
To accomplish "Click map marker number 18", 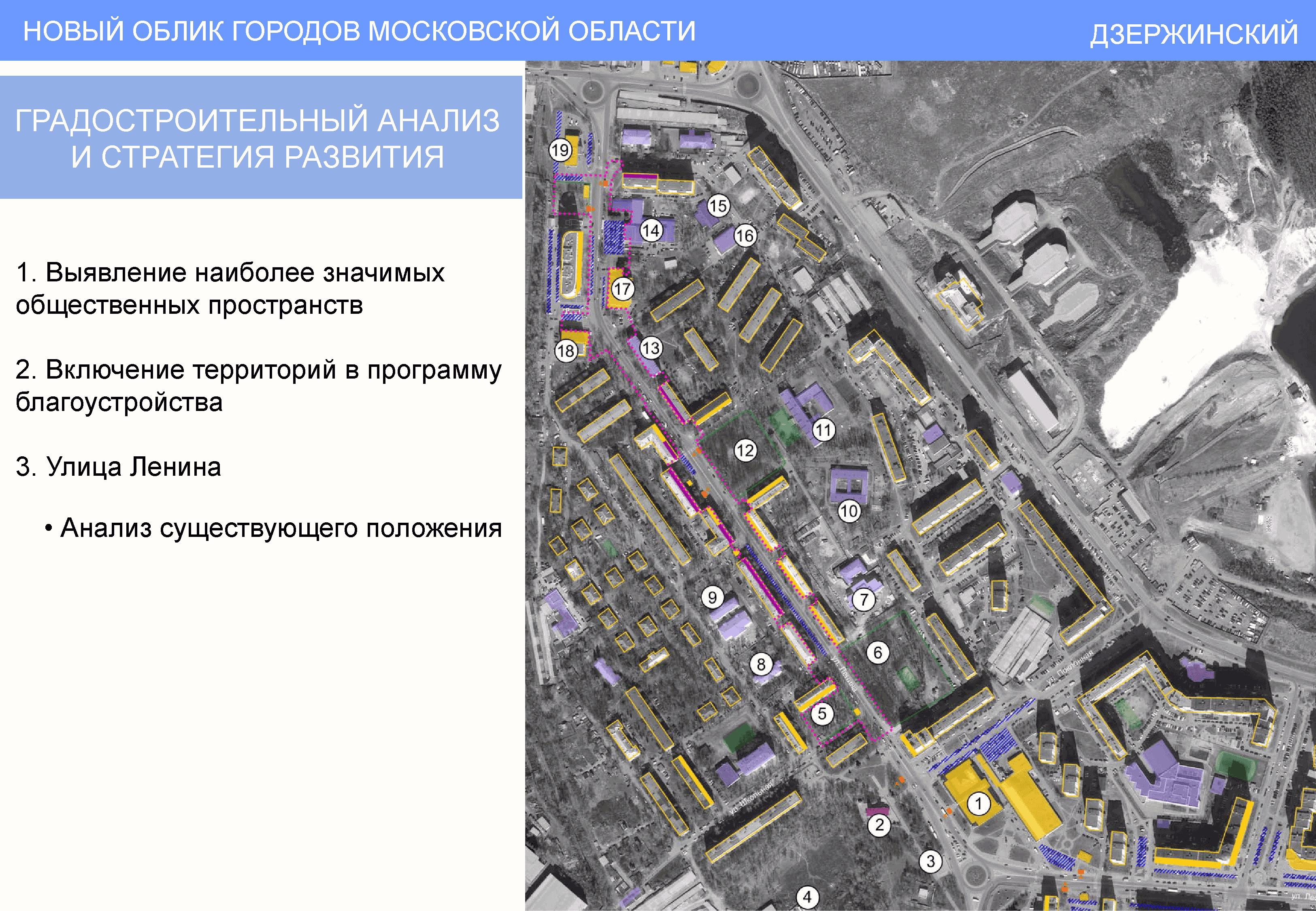I will coord(566,351).
